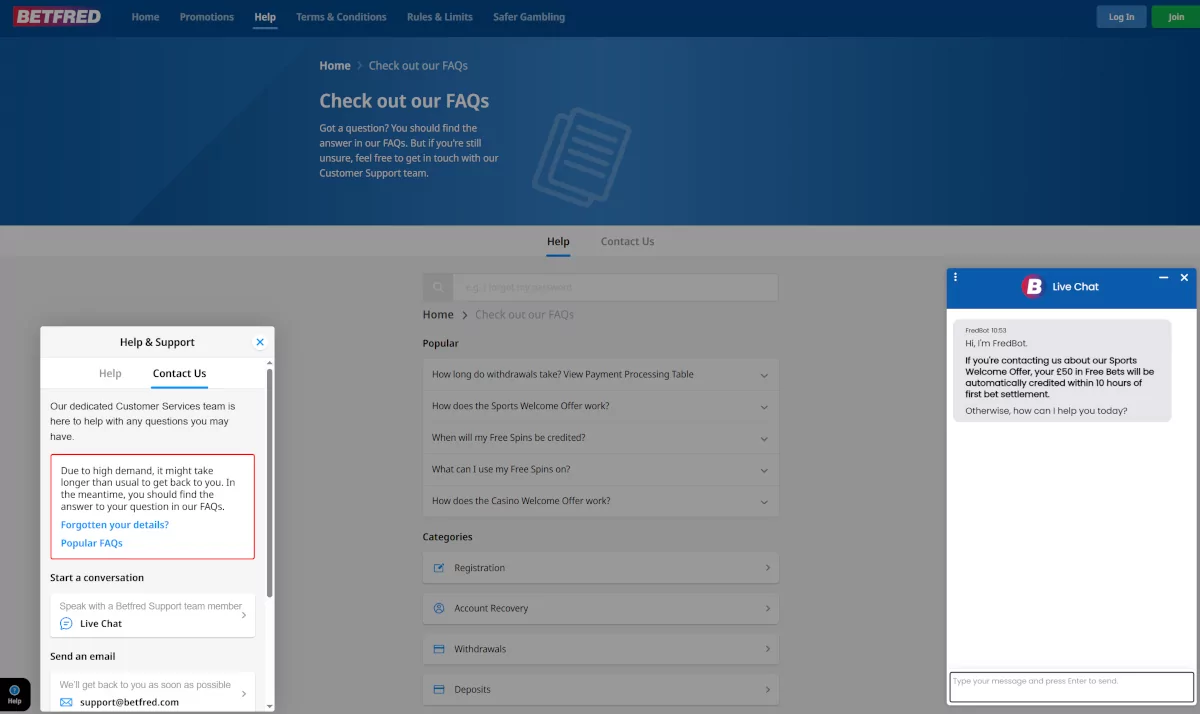Open Terms & Conditions in top navigation
Viewport: 1200px width, 714px height.
[x=341, y=17]
